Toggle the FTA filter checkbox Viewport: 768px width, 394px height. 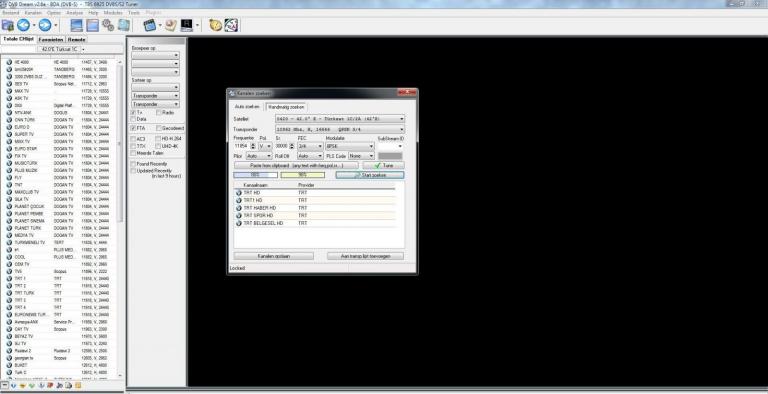[133, 128]
